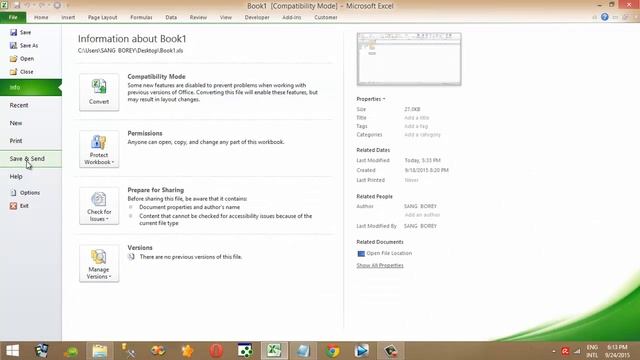Open the Developer tab

[x=257, y=17]
